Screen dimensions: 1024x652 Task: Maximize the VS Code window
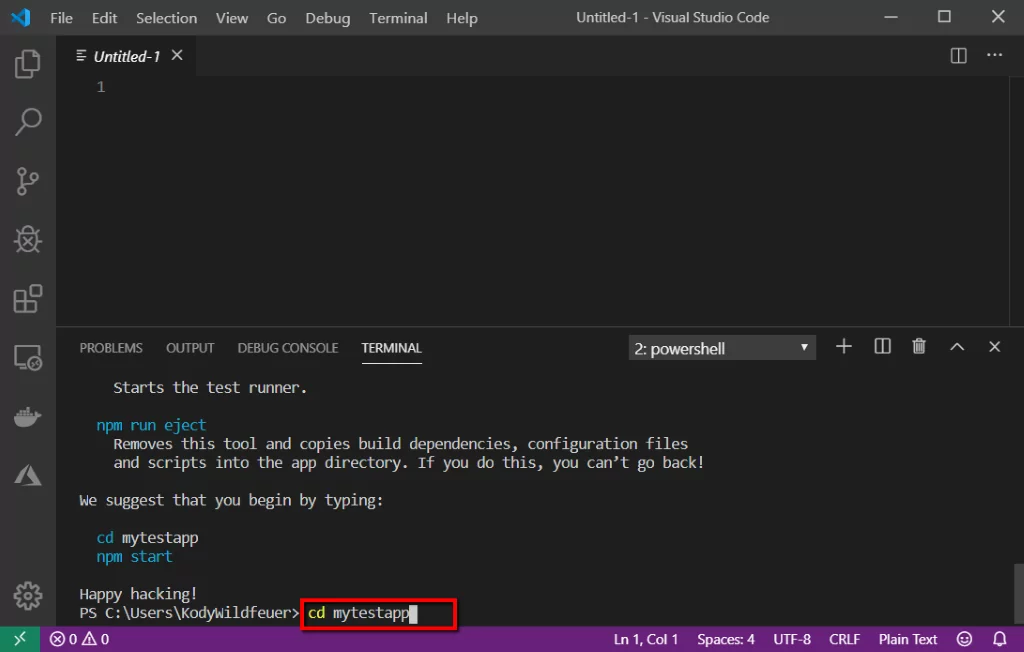tap(944, 16)
